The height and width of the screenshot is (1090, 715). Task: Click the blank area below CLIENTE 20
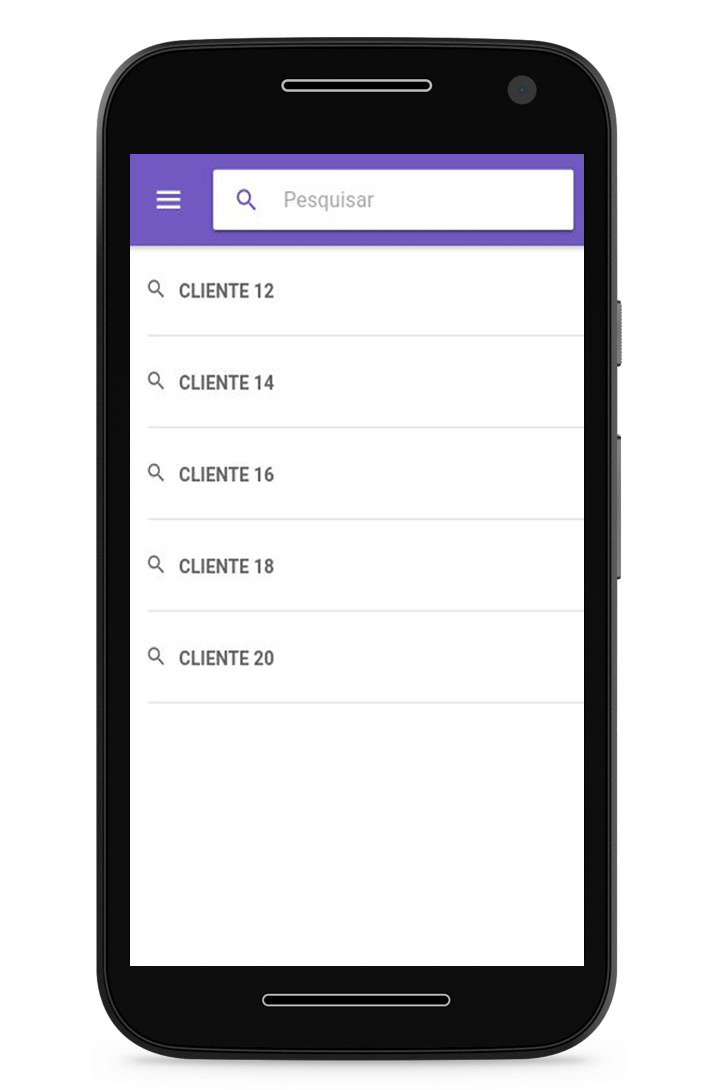357,834
